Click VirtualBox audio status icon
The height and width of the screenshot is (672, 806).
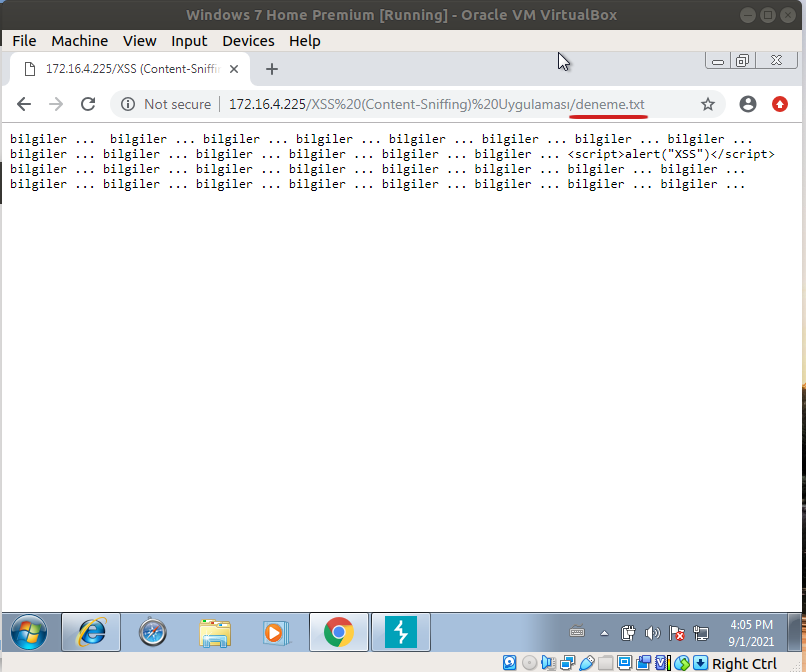coord(548,663)
